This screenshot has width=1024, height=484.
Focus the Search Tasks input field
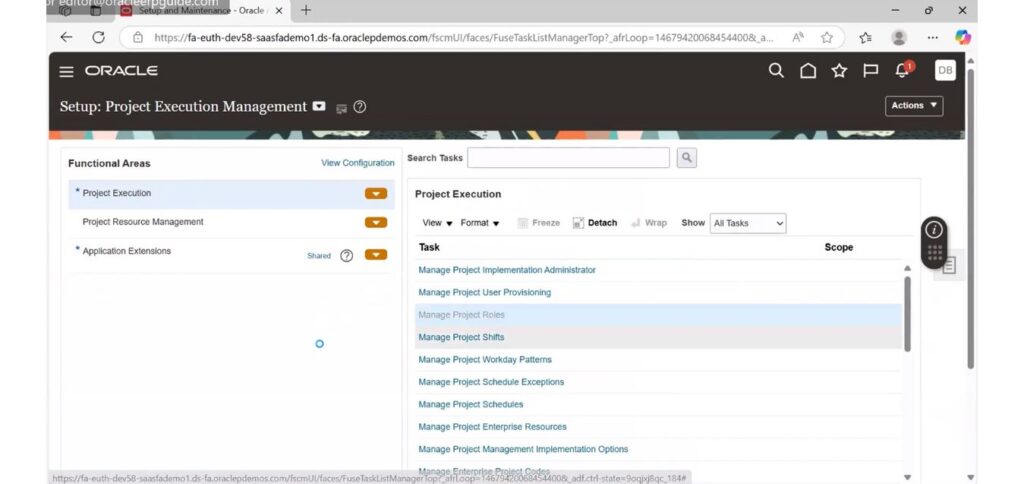[568, 157]
